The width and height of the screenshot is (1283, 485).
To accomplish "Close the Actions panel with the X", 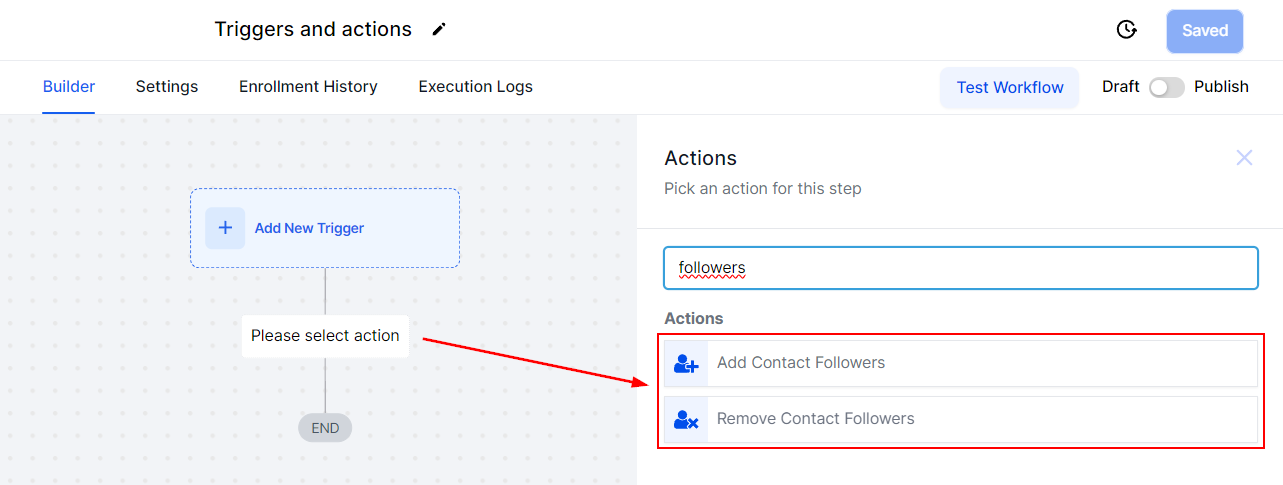I will [1244, 158].
